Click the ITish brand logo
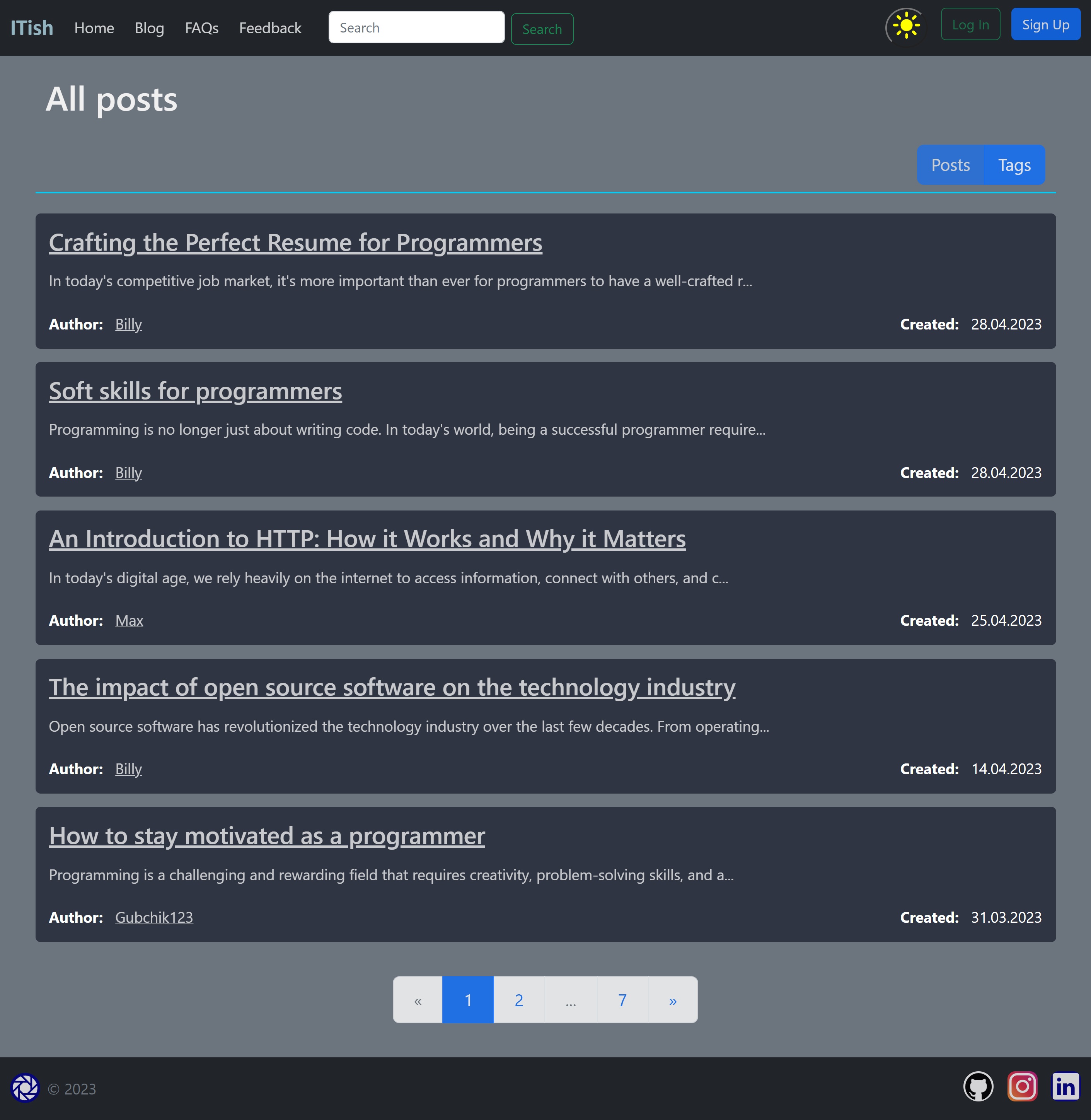 click(x=32, y=27)
